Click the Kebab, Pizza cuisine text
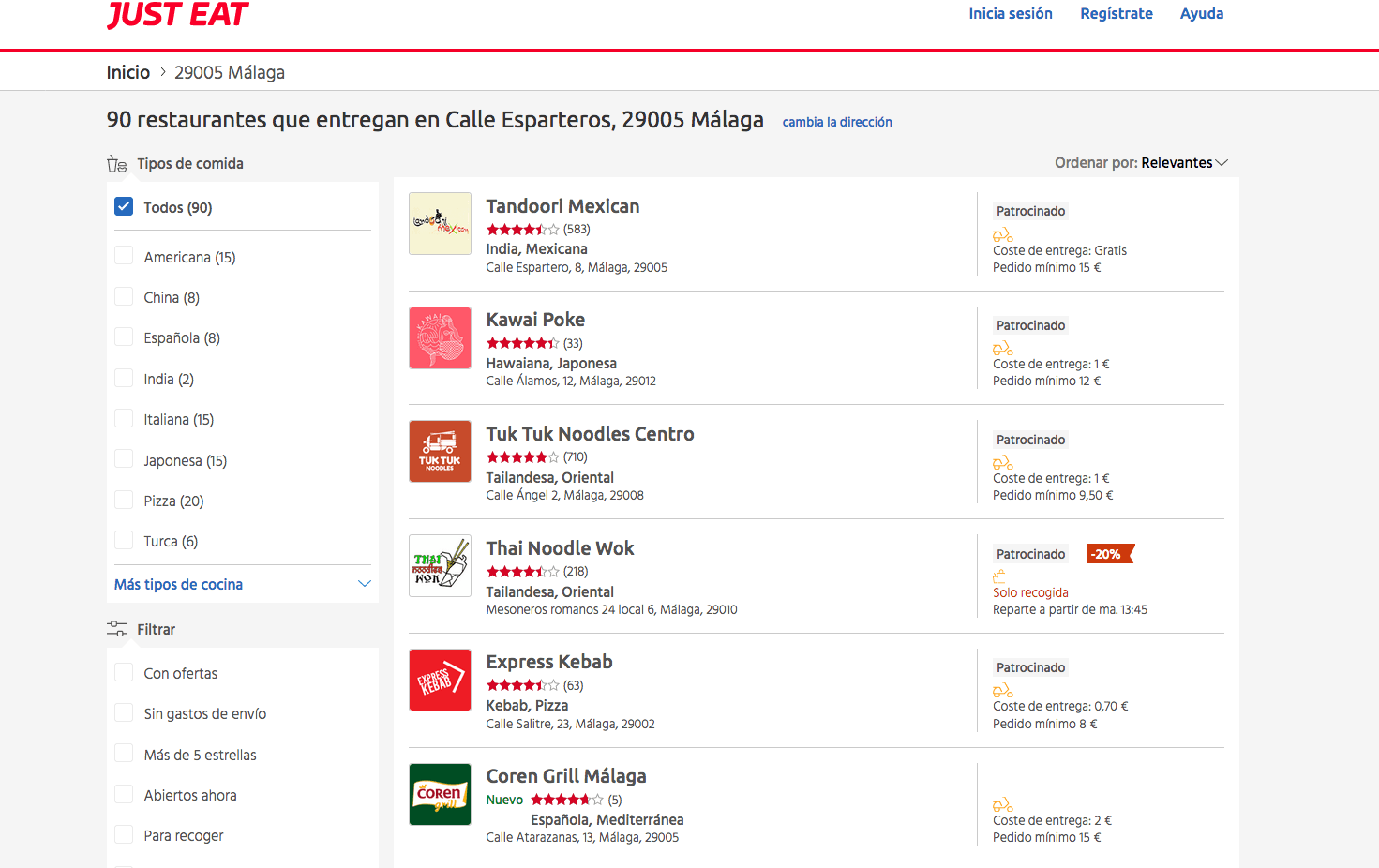 527,705
